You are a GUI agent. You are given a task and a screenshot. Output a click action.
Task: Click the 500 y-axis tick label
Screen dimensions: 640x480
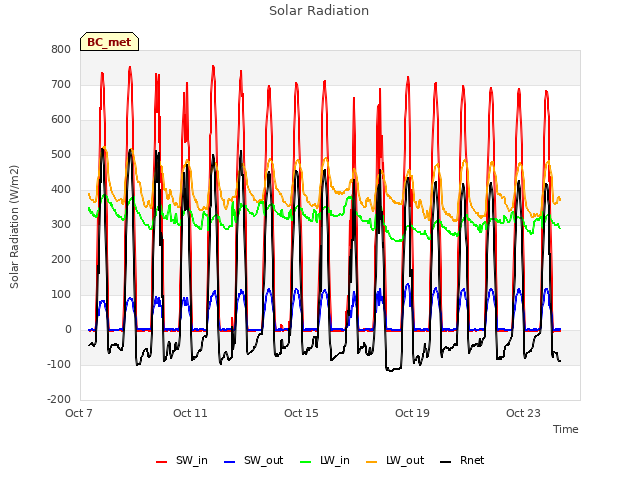click(61, 155)
